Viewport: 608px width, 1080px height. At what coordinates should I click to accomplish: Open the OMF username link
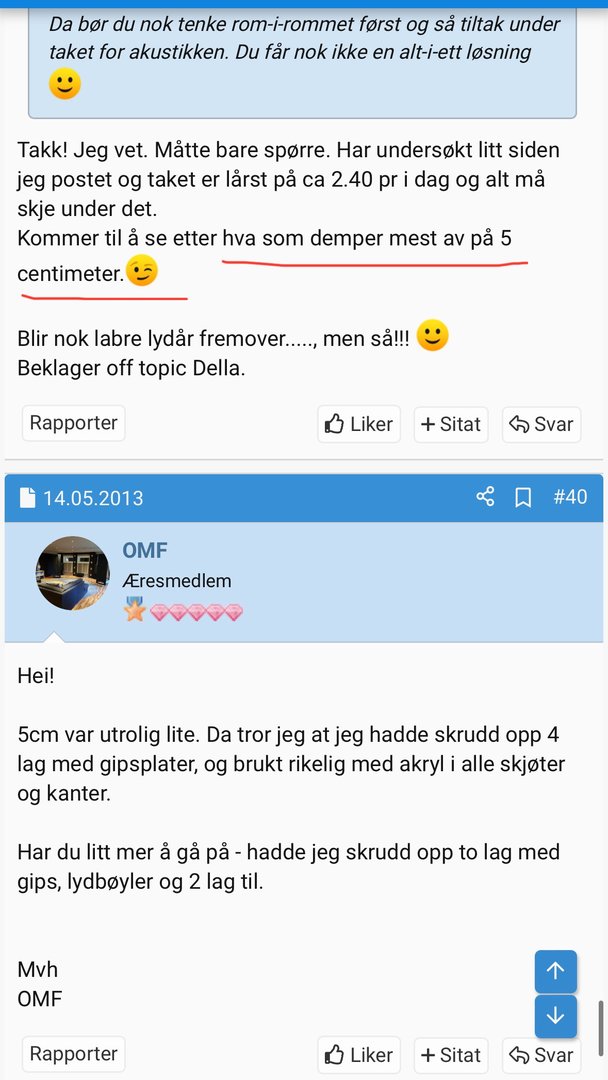(x=144, y=550)
